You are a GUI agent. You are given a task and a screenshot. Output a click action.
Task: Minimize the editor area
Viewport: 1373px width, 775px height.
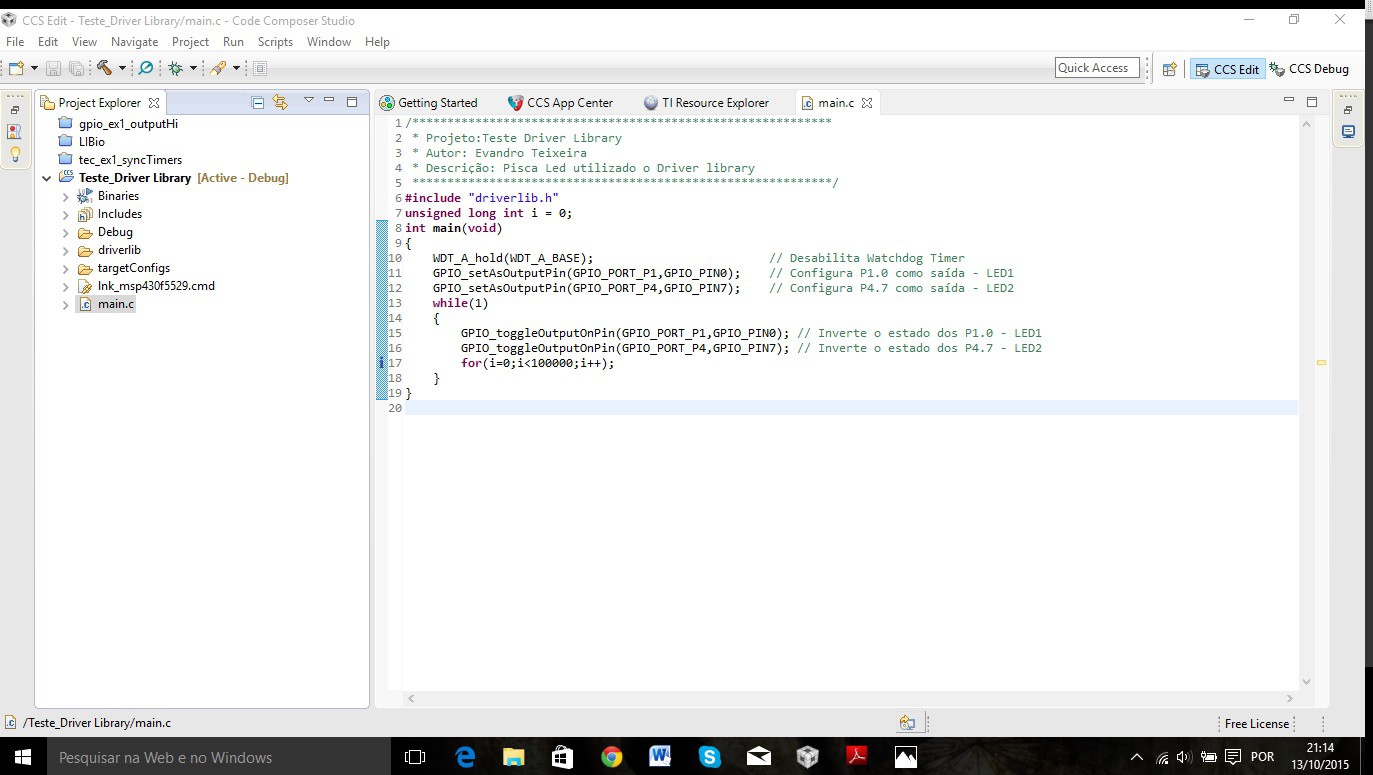(x=1289, y=101)
